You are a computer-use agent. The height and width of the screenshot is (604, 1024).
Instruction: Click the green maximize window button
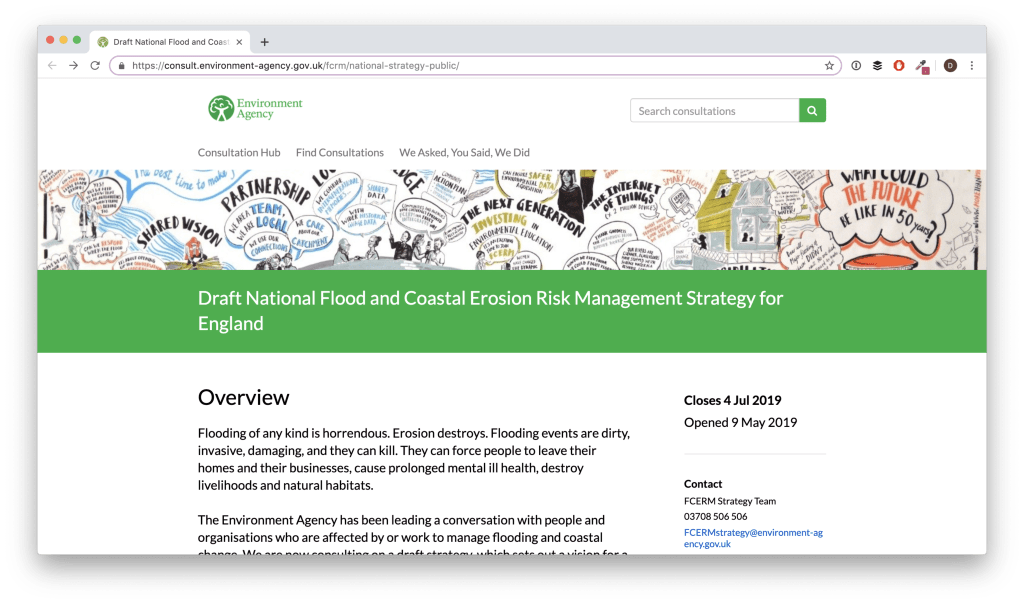pyautogui.click(x=77, y=40)
